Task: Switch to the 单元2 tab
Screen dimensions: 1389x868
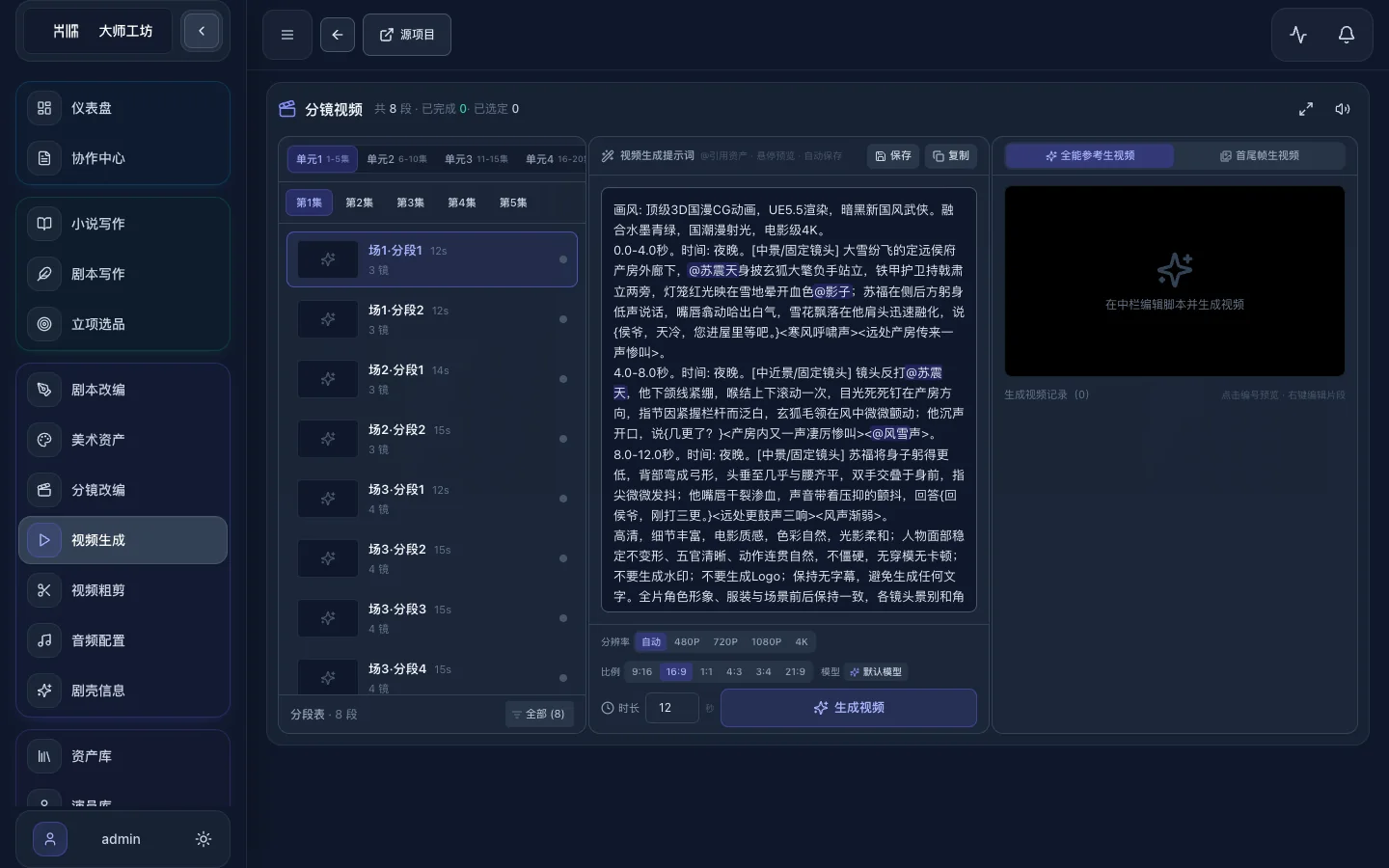Action: (x=396, y=159)
